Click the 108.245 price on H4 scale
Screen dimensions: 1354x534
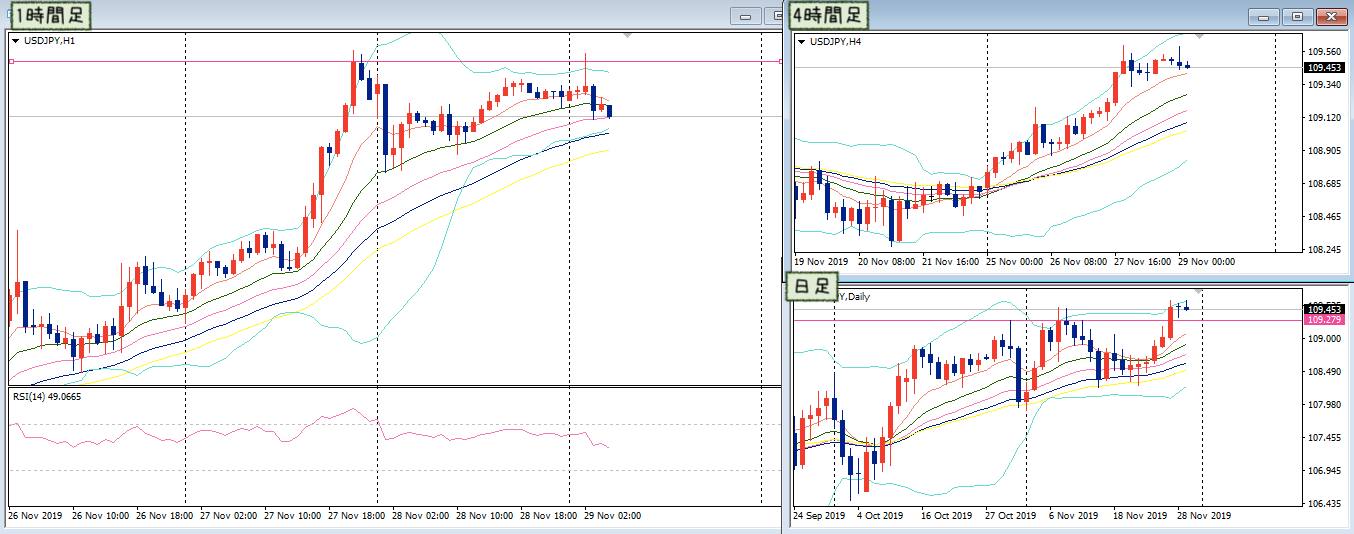tap(1326, 249)
